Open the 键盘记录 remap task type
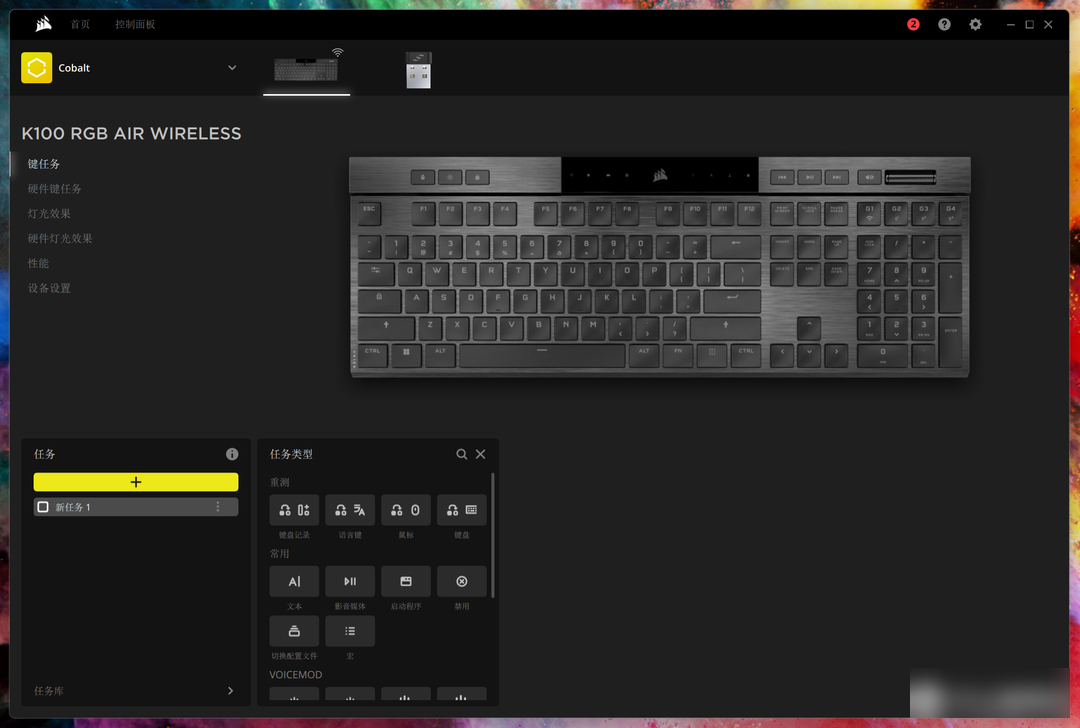Screen dimensions: 1080x728 [x=294, y=510]
